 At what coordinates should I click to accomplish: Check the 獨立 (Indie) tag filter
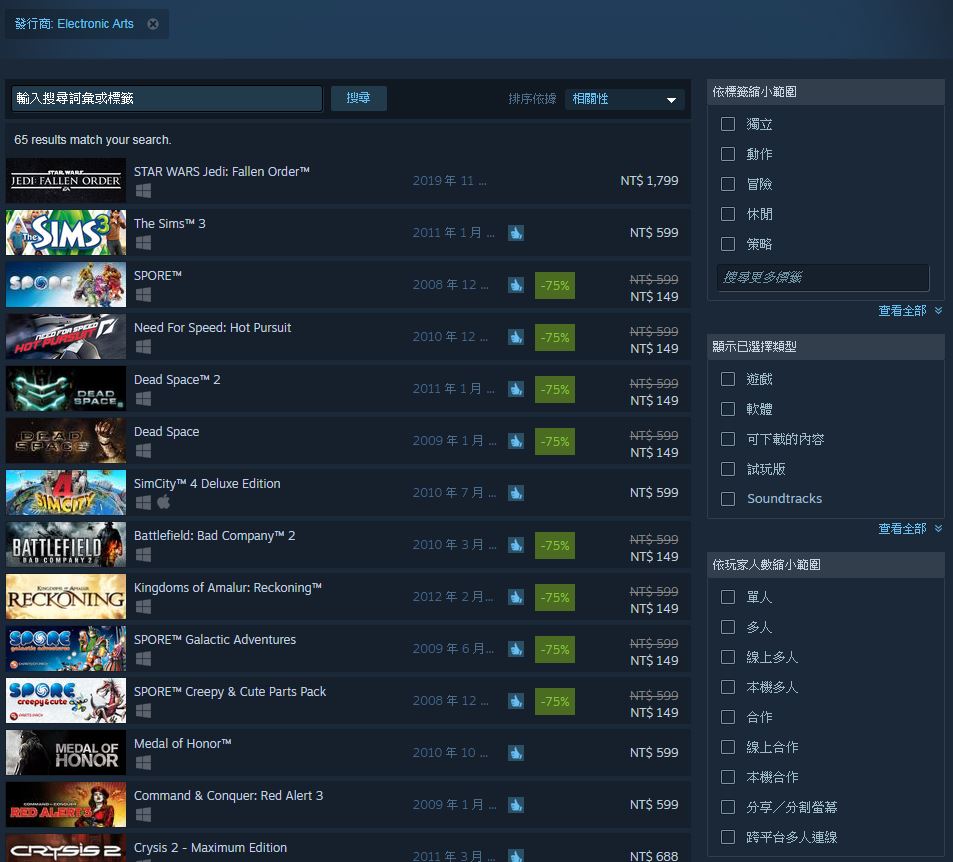click(x=728, y=124)
